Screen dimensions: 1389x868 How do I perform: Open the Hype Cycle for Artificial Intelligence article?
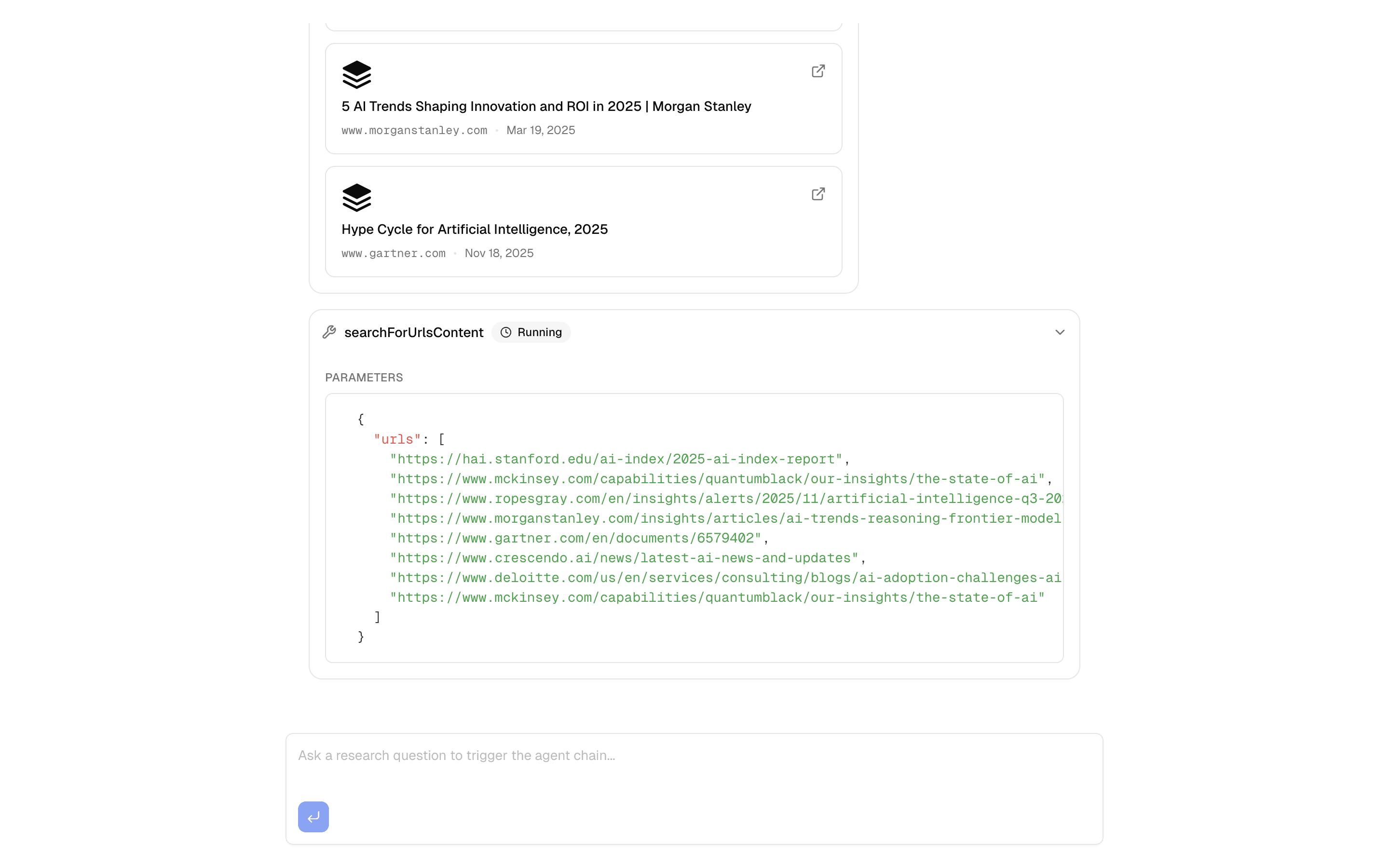(x=475, y=229)
